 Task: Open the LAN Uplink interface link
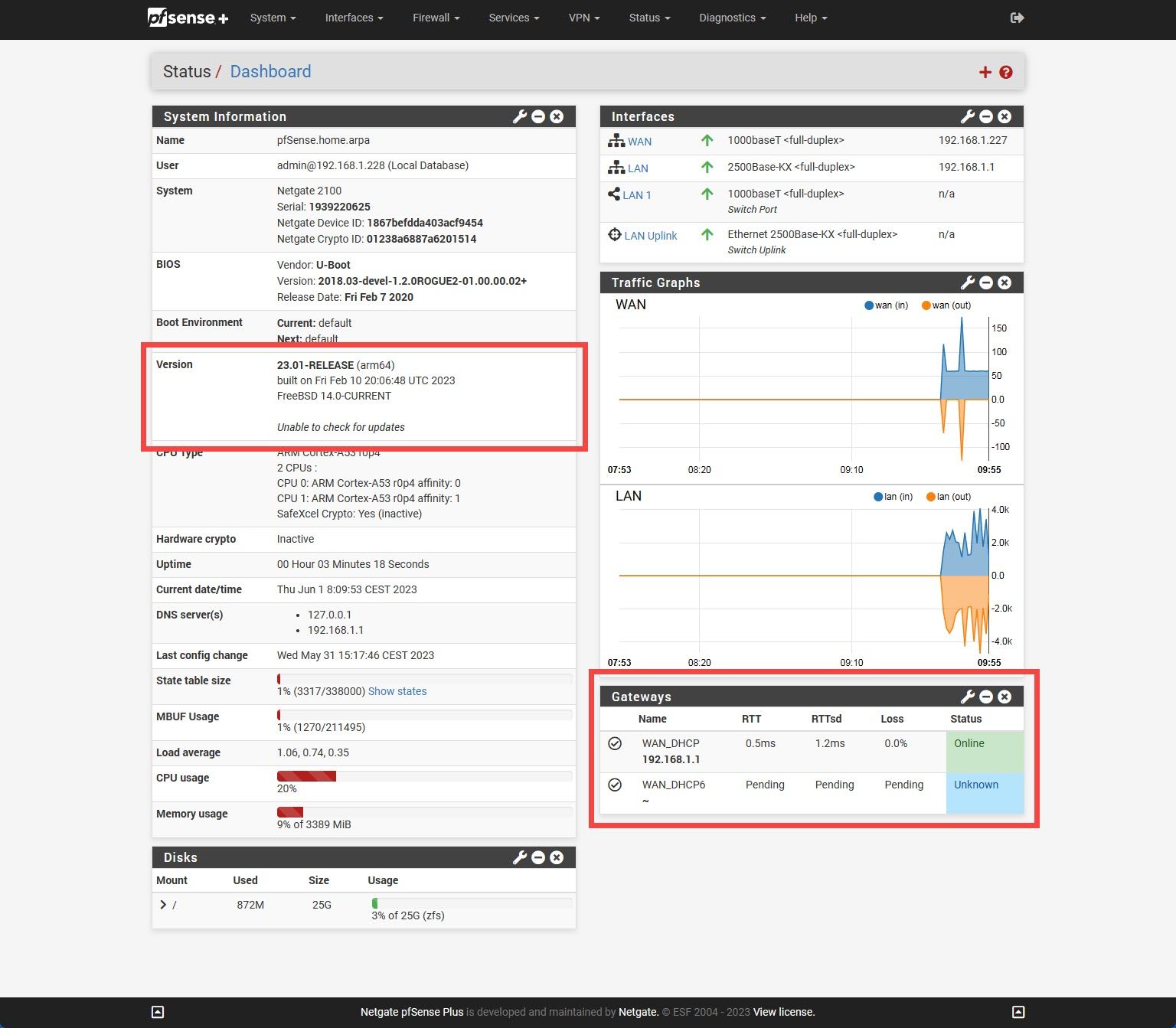click(651, 236)
